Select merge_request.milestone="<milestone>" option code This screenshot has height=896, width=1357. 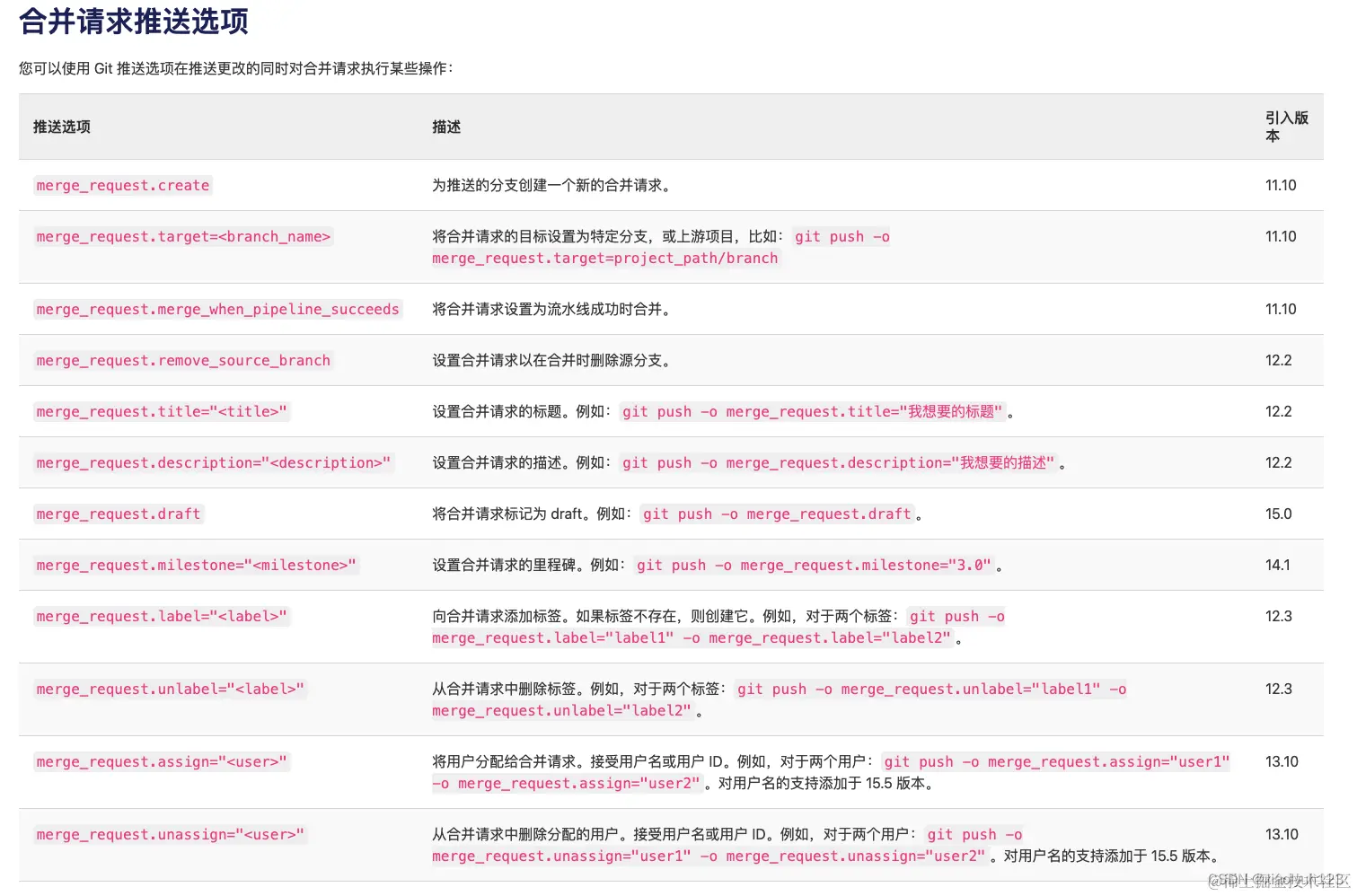(x=197, y=565)
